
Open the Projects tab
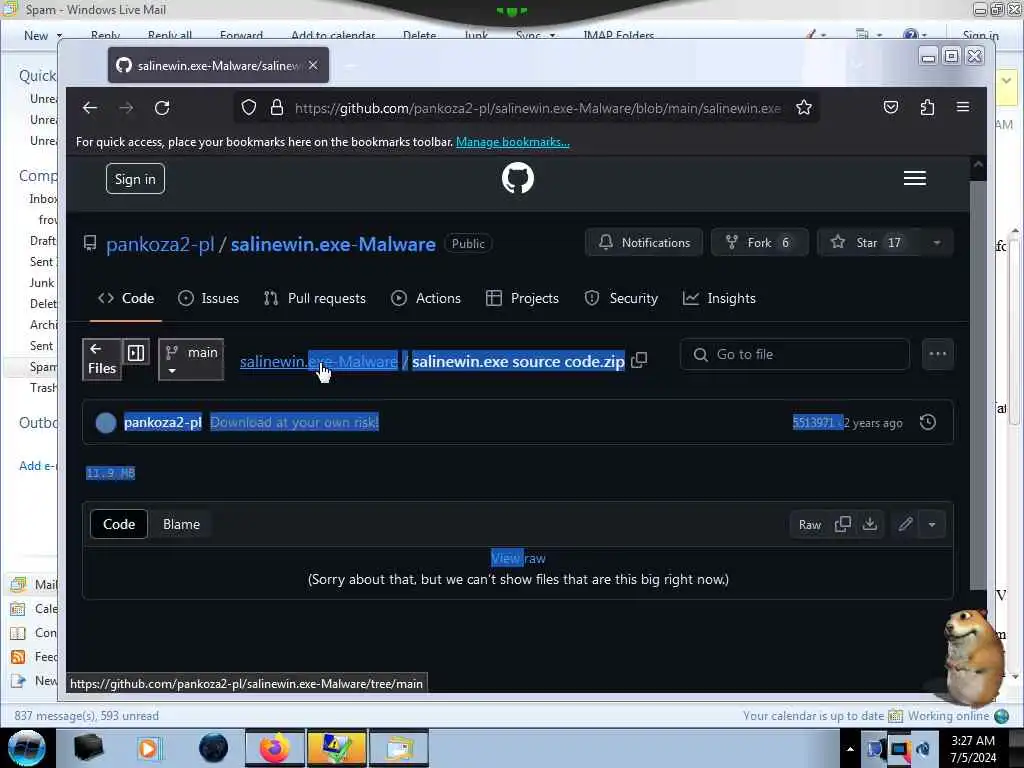point(522,298)
